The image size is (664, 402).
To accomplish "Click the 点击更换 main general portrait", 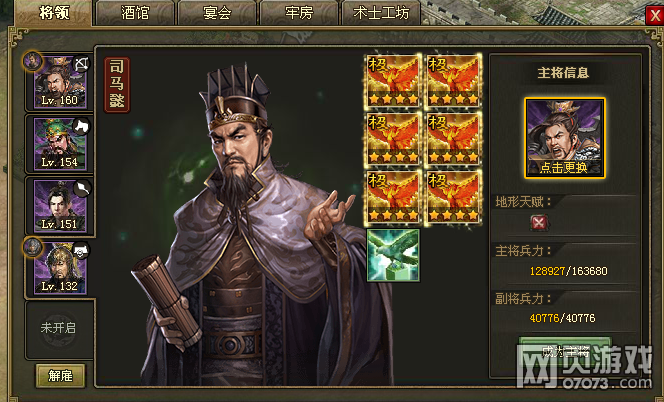I will (565, 138).
